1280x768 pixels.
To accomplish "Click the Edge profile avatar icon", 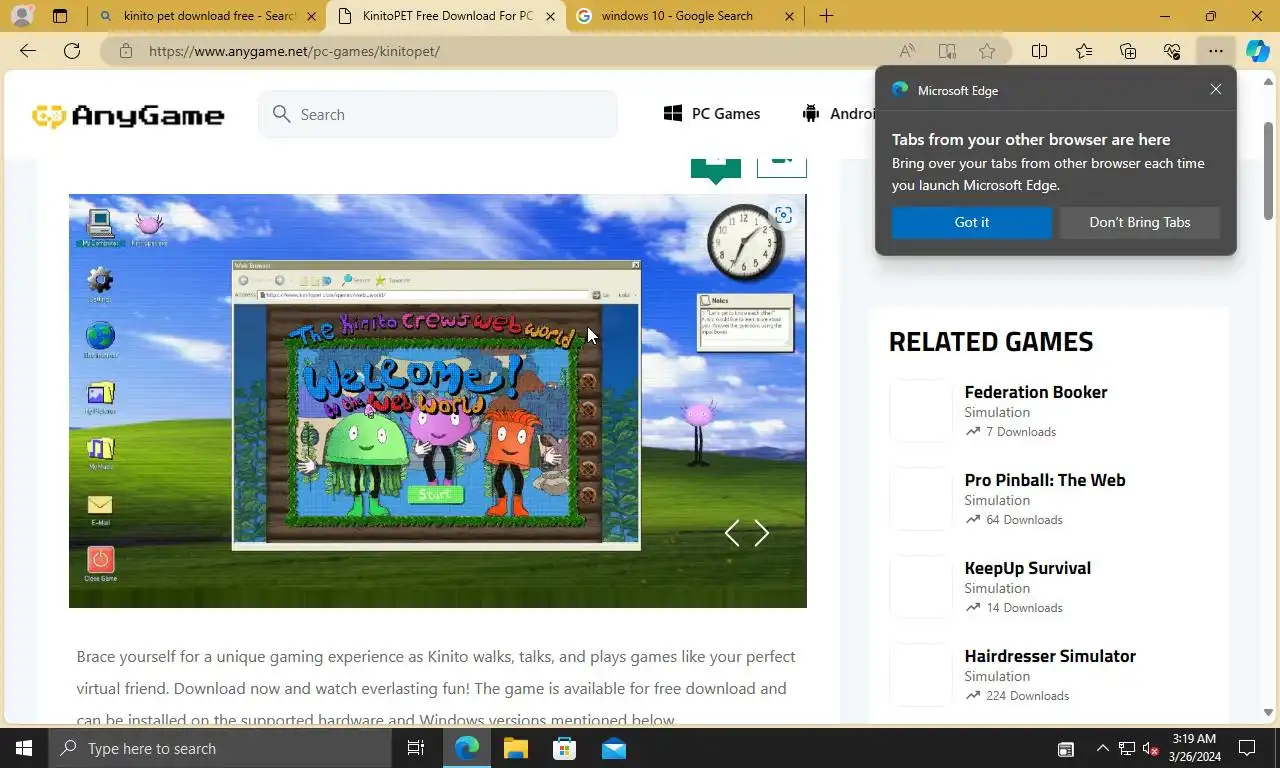I will tap(22, 16).
